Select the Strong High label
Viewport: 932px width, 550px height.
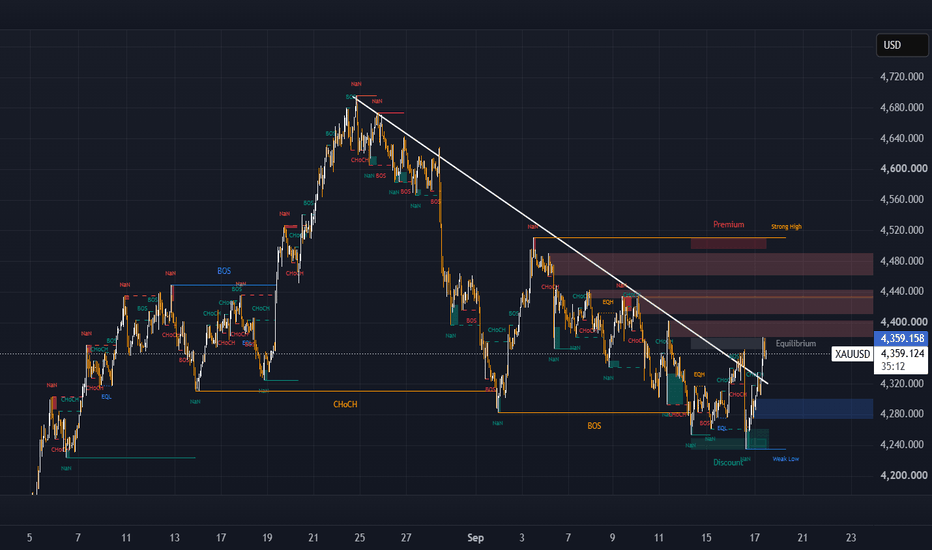(x=786, y=227)
